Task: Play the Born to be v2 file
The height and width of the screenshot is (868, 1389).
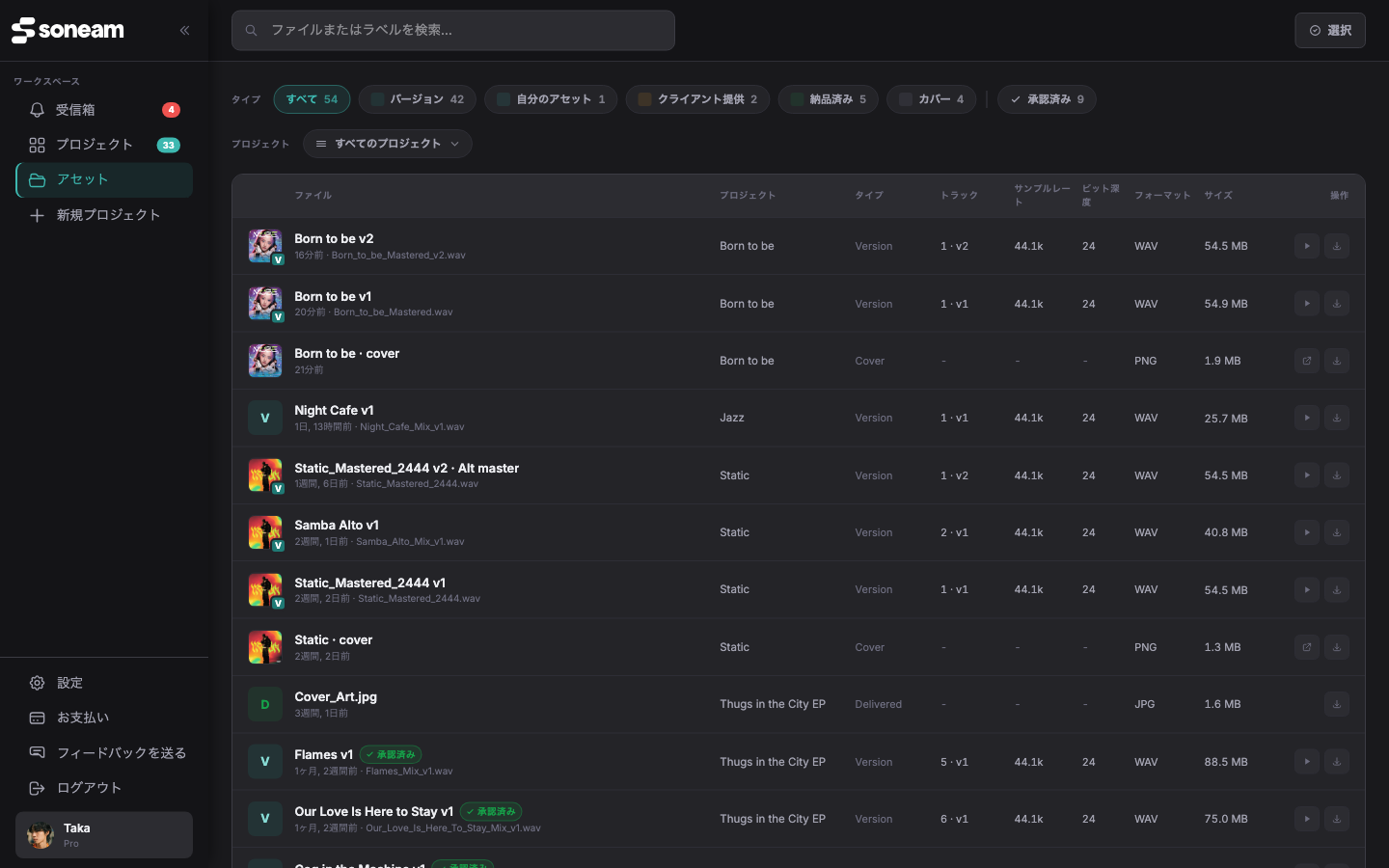Action: [x=1307, y=246]
